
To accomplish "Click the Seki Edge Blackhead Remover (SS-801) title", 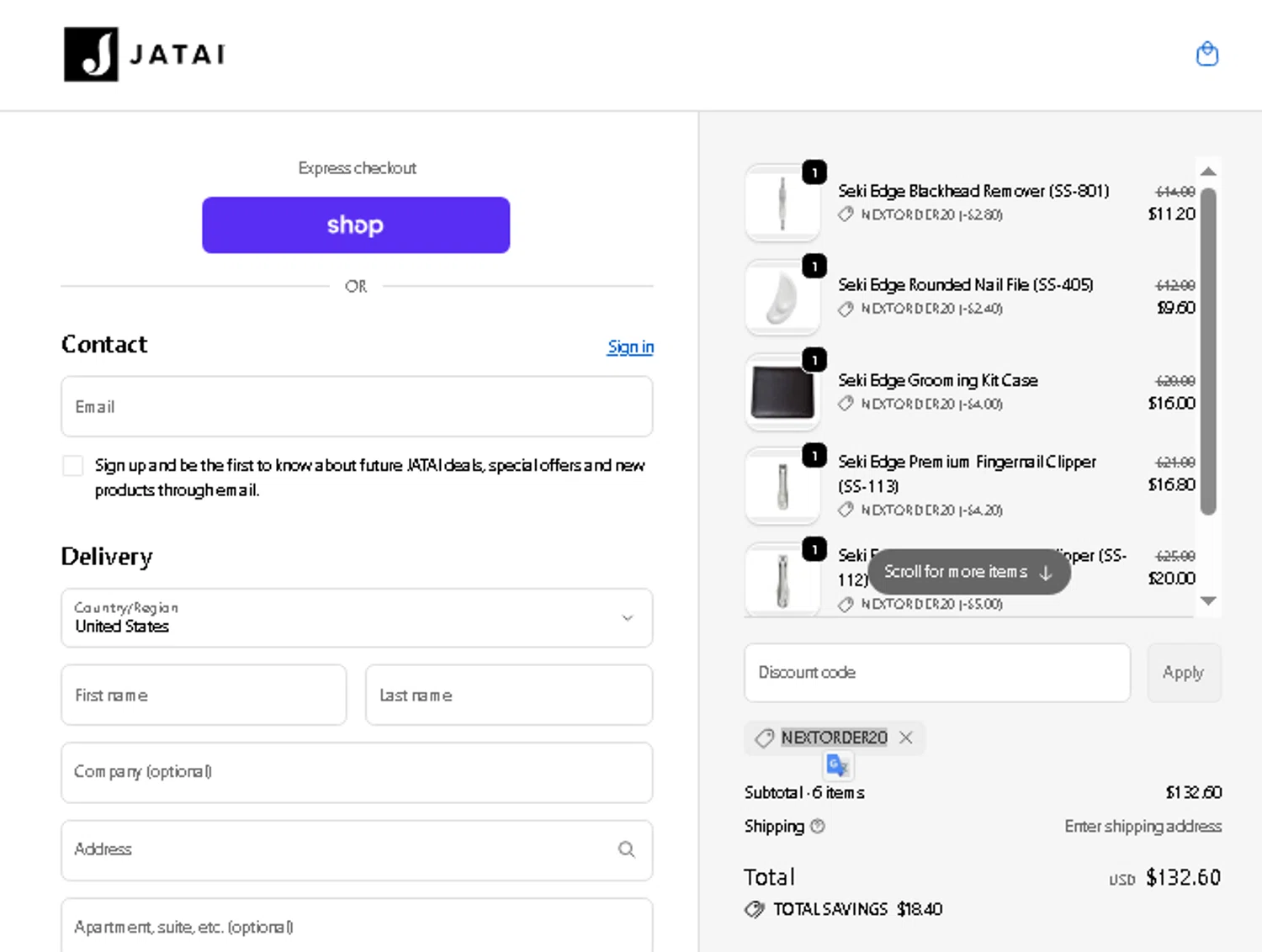I will tap(973, 191).
